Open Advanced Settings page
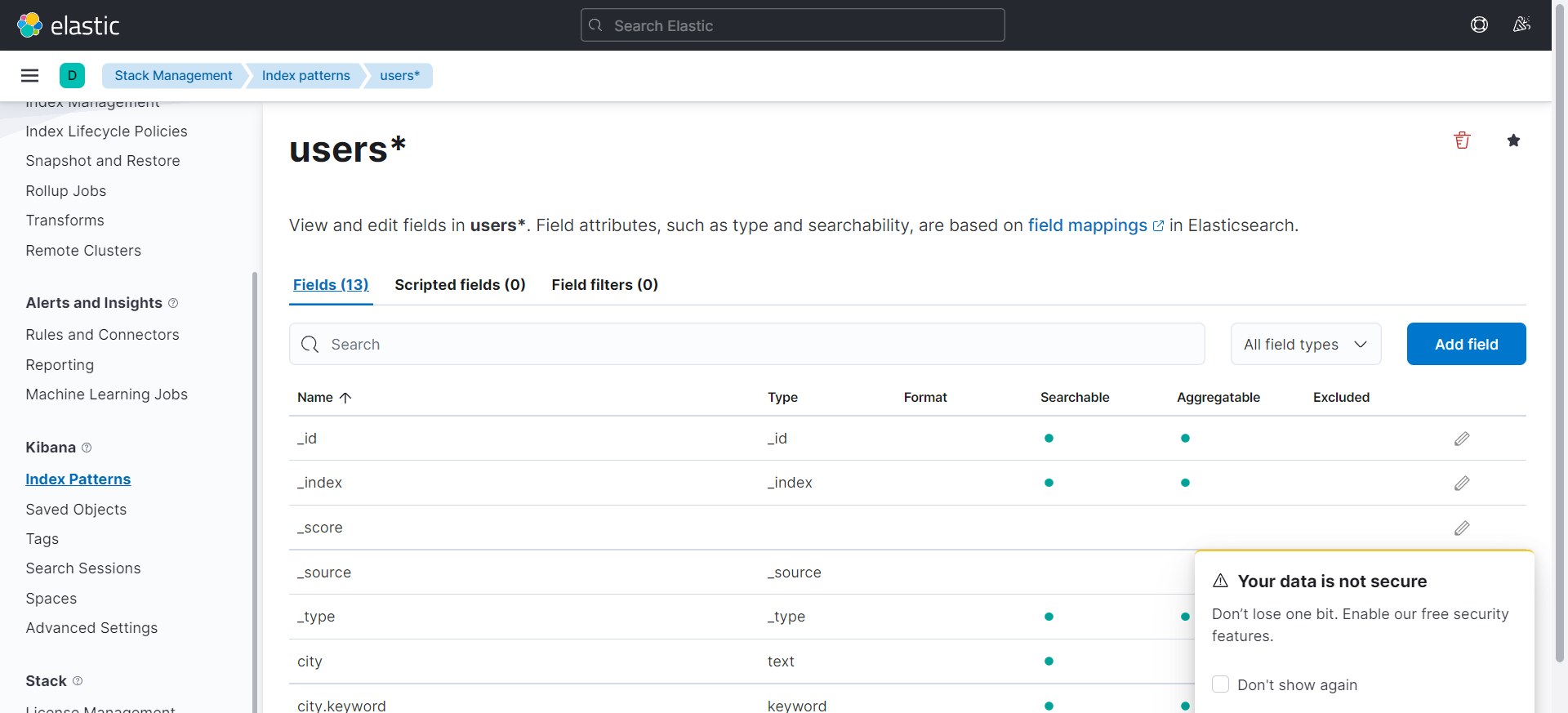 tap(91, 628)
